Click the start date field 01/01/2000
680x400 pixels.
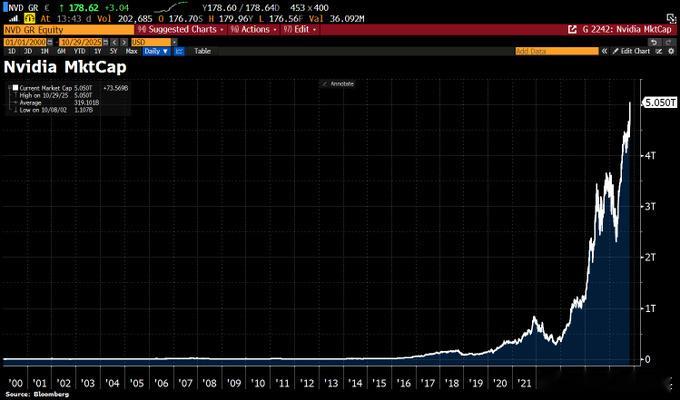tap(25, 42)
